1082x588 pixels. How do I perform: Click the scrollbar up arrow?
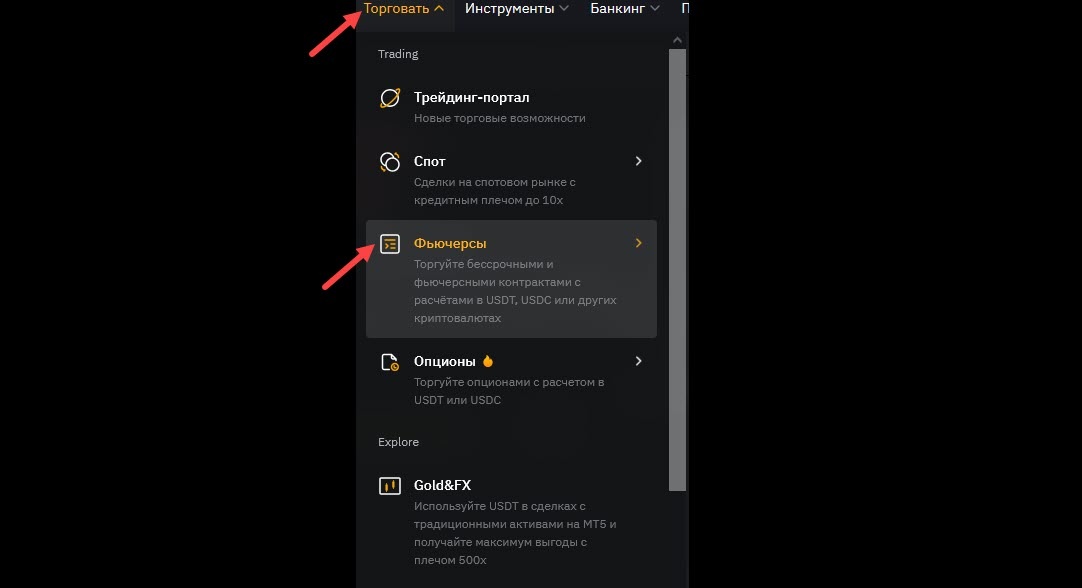tap(678, 40)
